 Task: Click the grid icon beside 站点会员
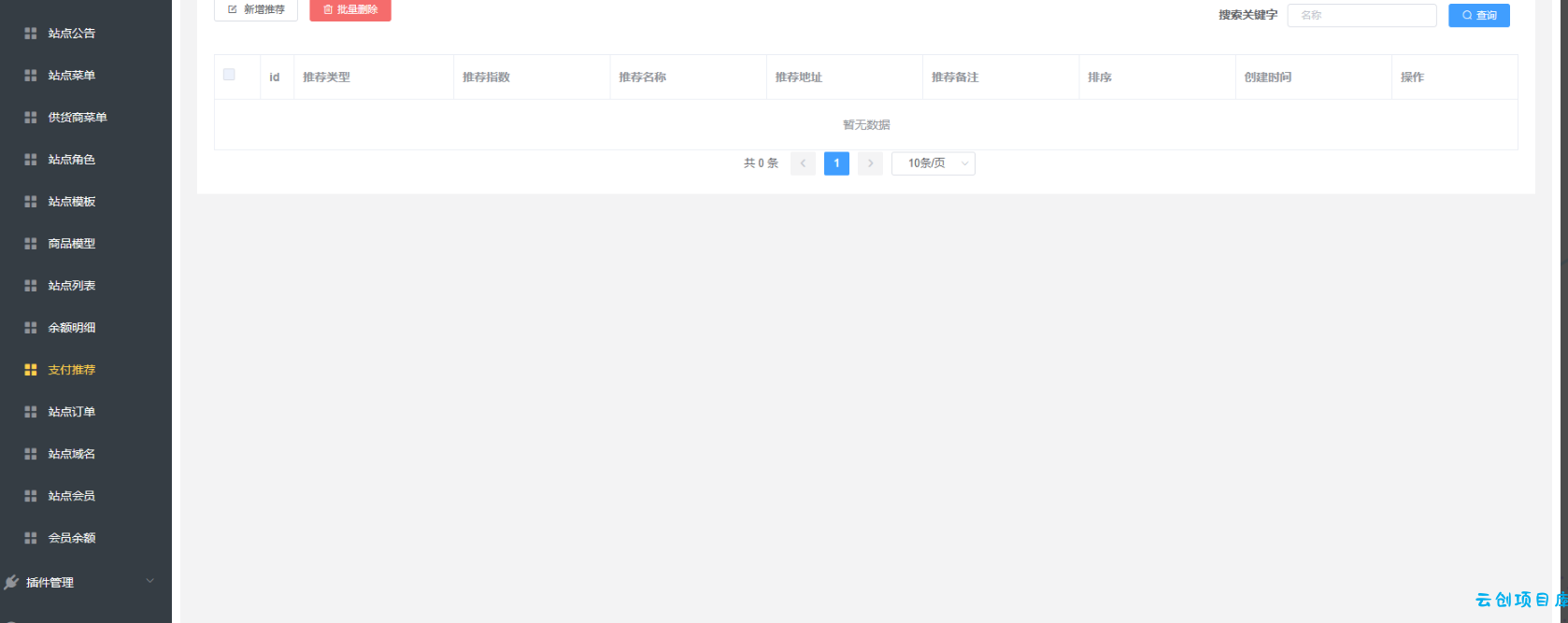tap(31, 496)
